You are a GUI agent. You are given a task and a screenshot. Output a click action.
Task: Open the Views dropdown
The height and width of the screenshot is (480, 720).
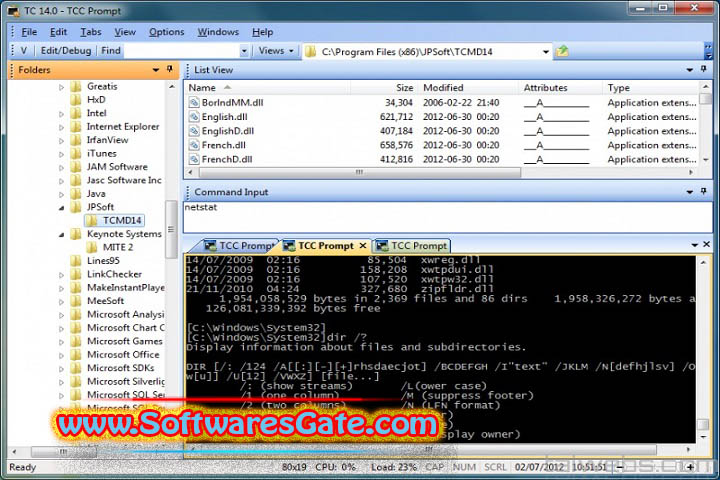276,51
